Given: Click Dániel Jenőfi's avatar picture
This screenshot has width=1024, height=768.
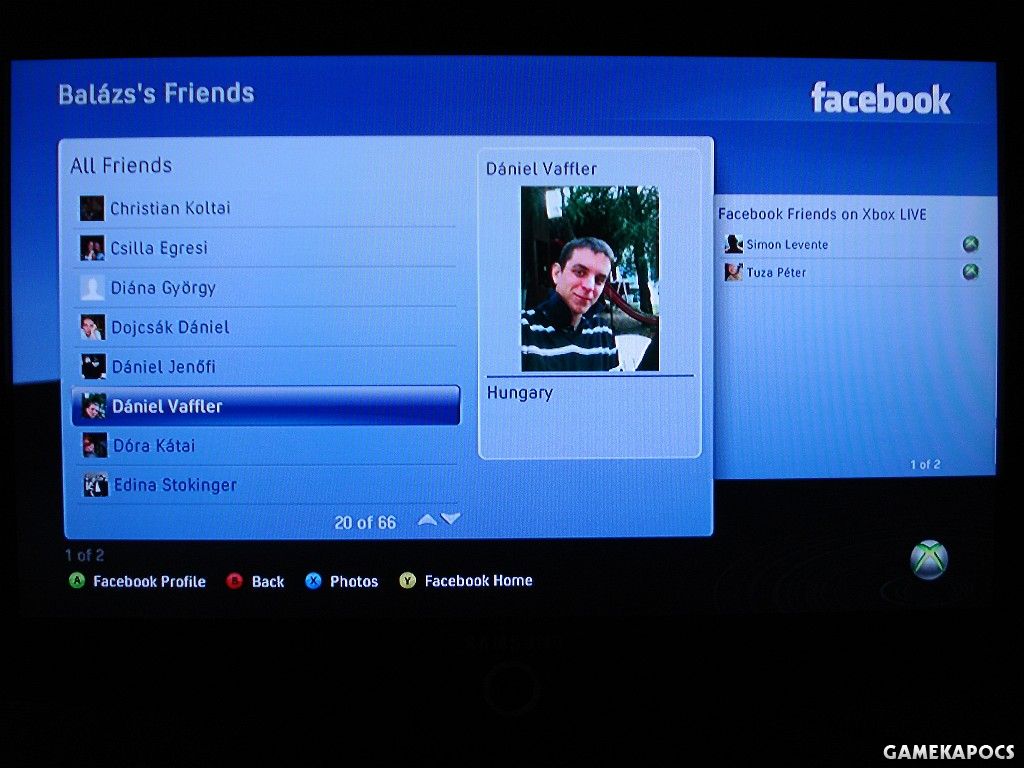Looking at the screenshot, I should pos(93,366).
